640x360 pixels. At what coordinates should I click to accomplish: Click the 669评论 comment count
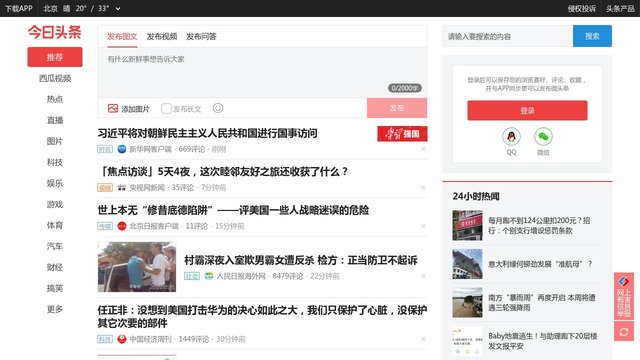pos(191,149)
